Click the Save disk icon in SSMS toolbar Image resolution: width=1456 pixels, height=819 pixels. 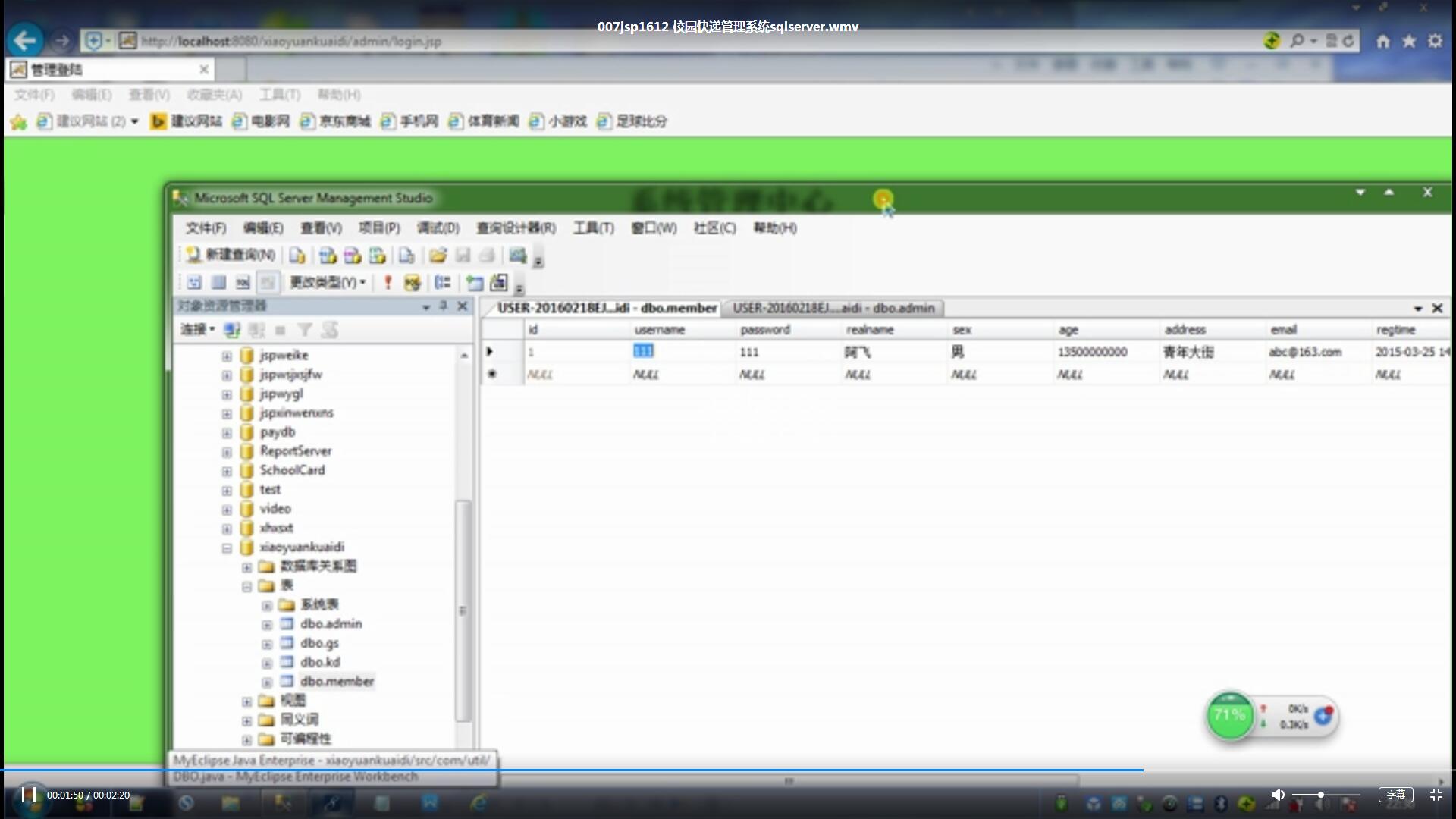pos(463,256)
